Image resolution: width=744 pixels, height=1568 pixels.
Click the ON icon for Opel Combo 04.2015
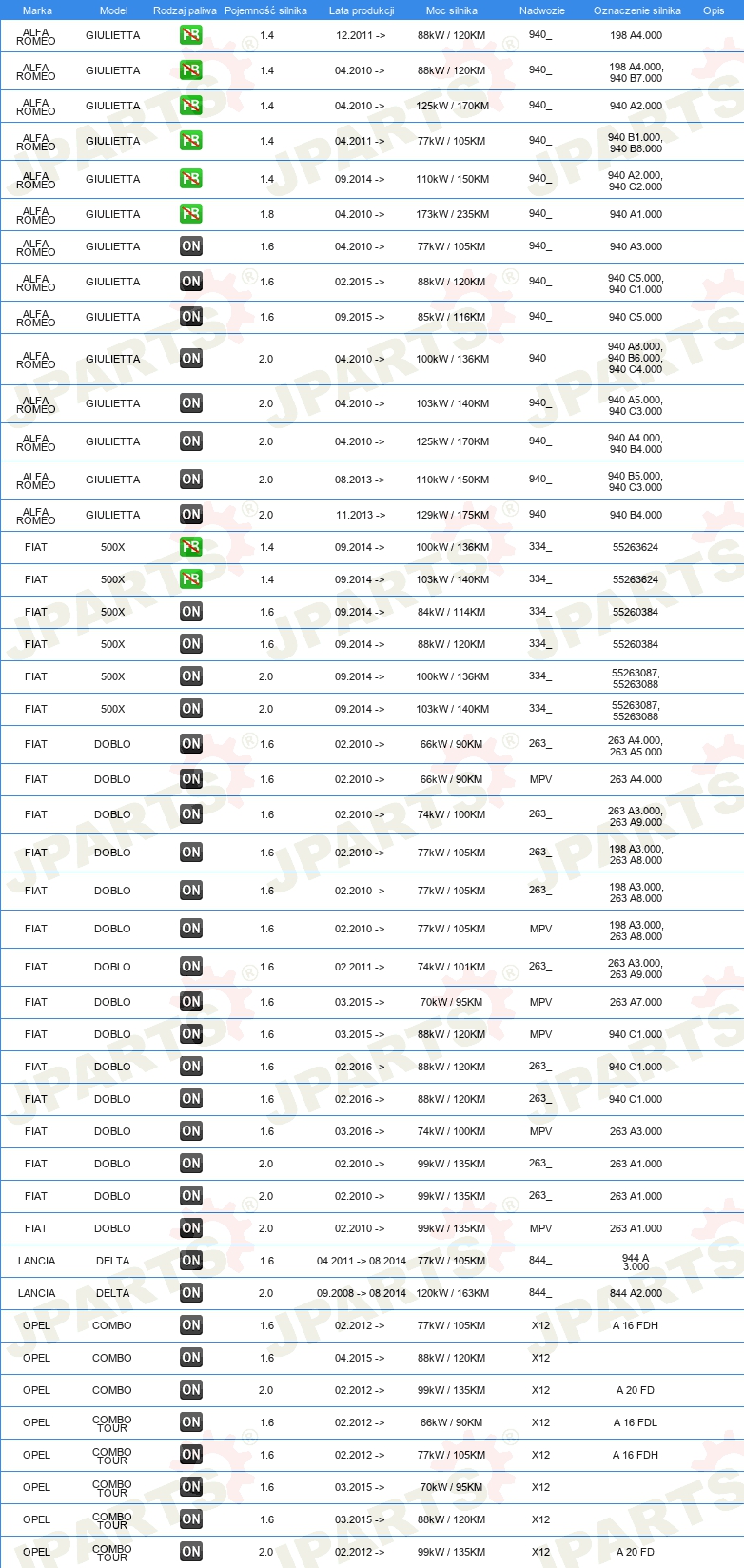[191, 1358]
